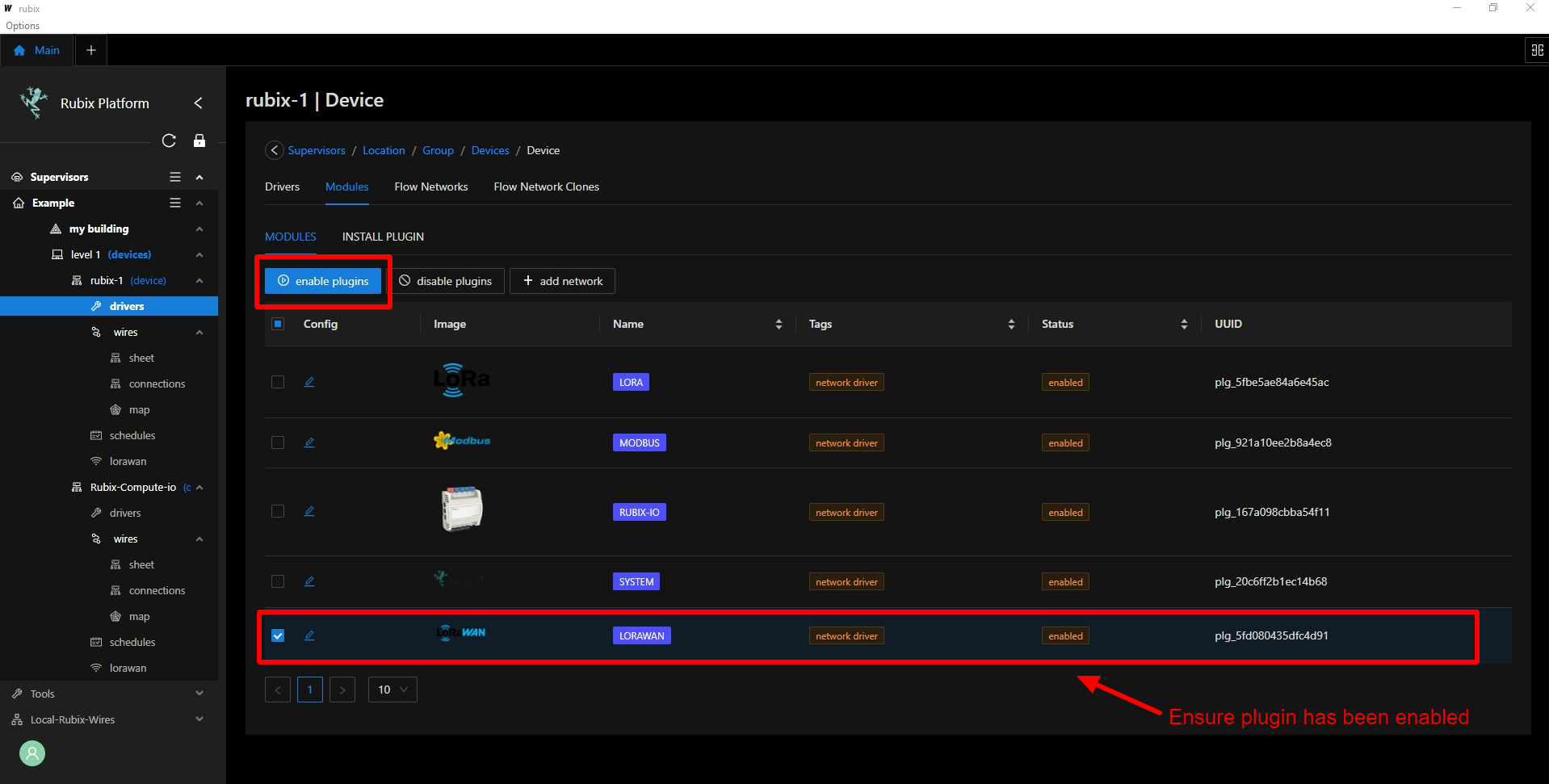Check the RUBIX-IO row checkbox
The width and height of the screenshot is (1549, 784).
[278, 511]
